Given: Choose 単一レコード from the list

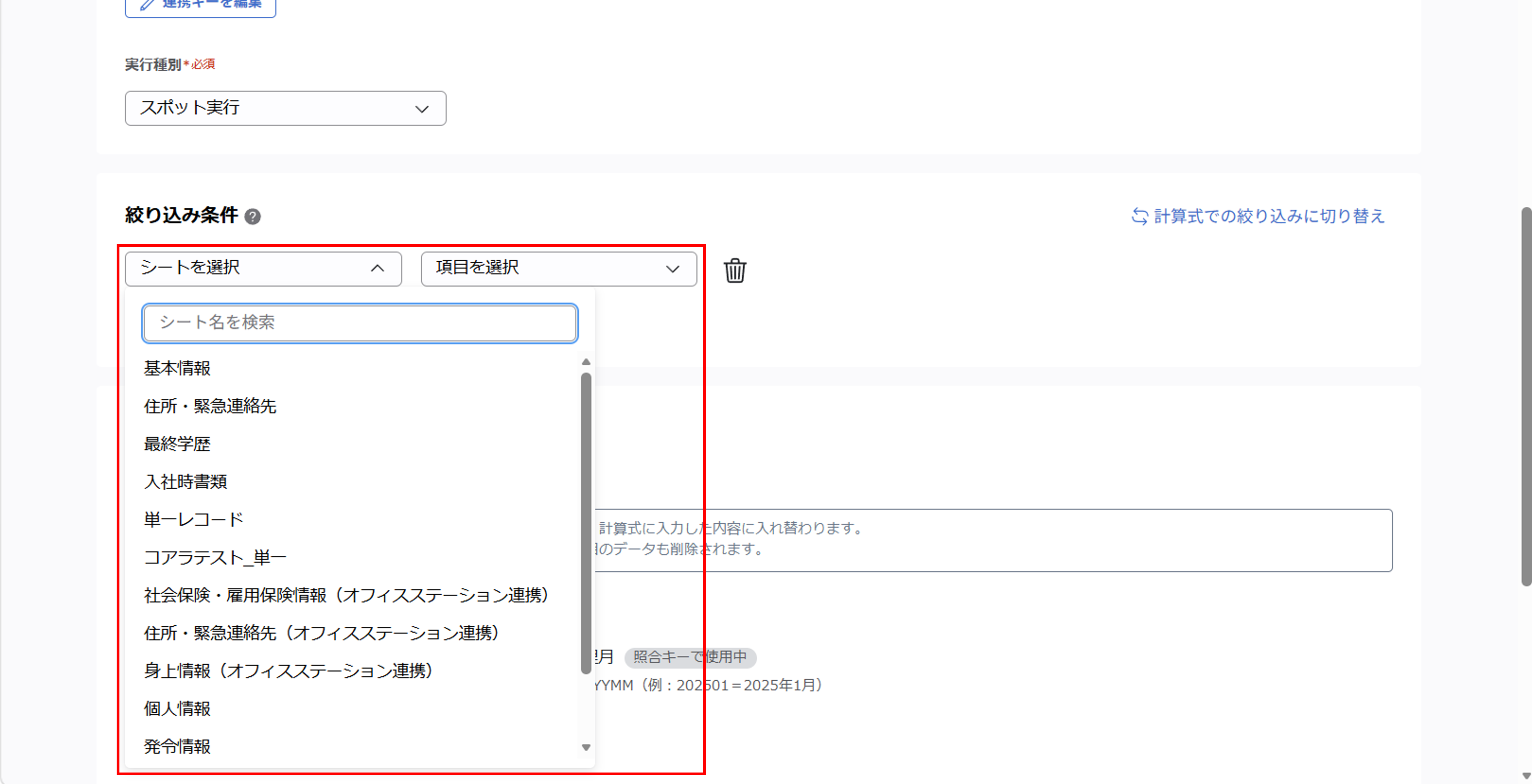Looking at the screenshot, I should [x=194, y=520].
